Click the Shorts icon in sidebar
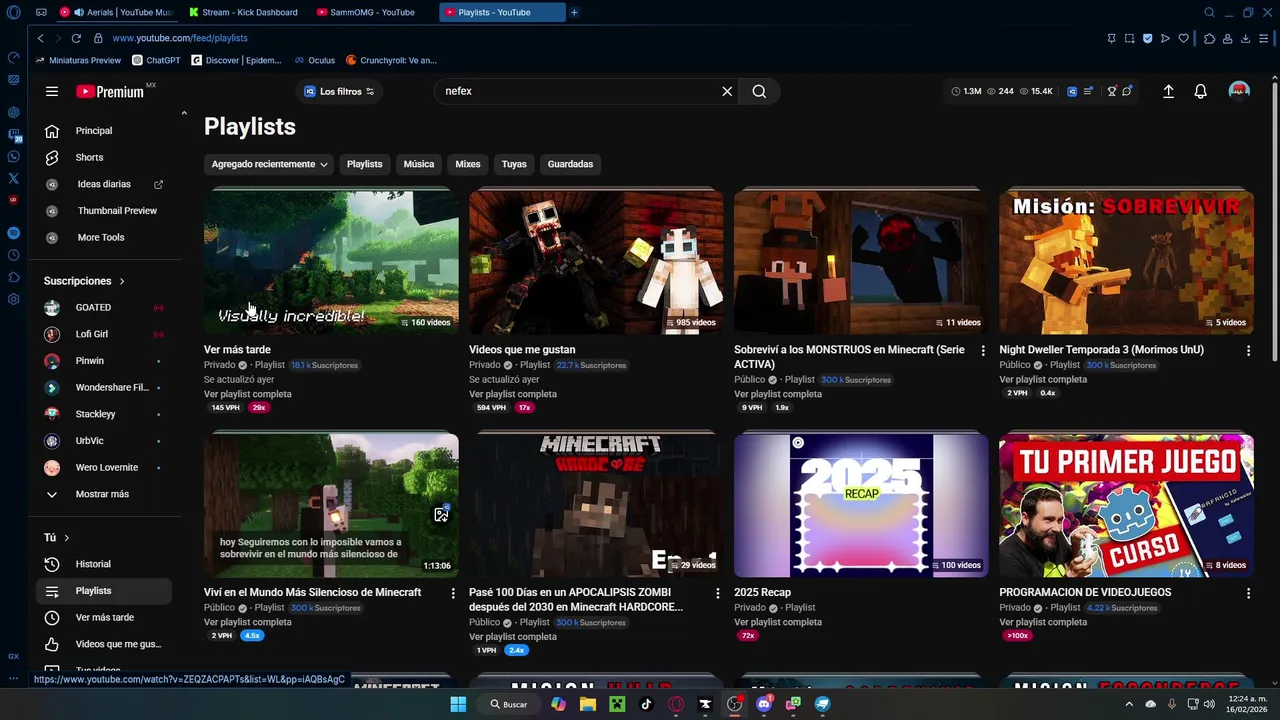This screenshot has width=1280, height=720. click(x=52, y=157)
